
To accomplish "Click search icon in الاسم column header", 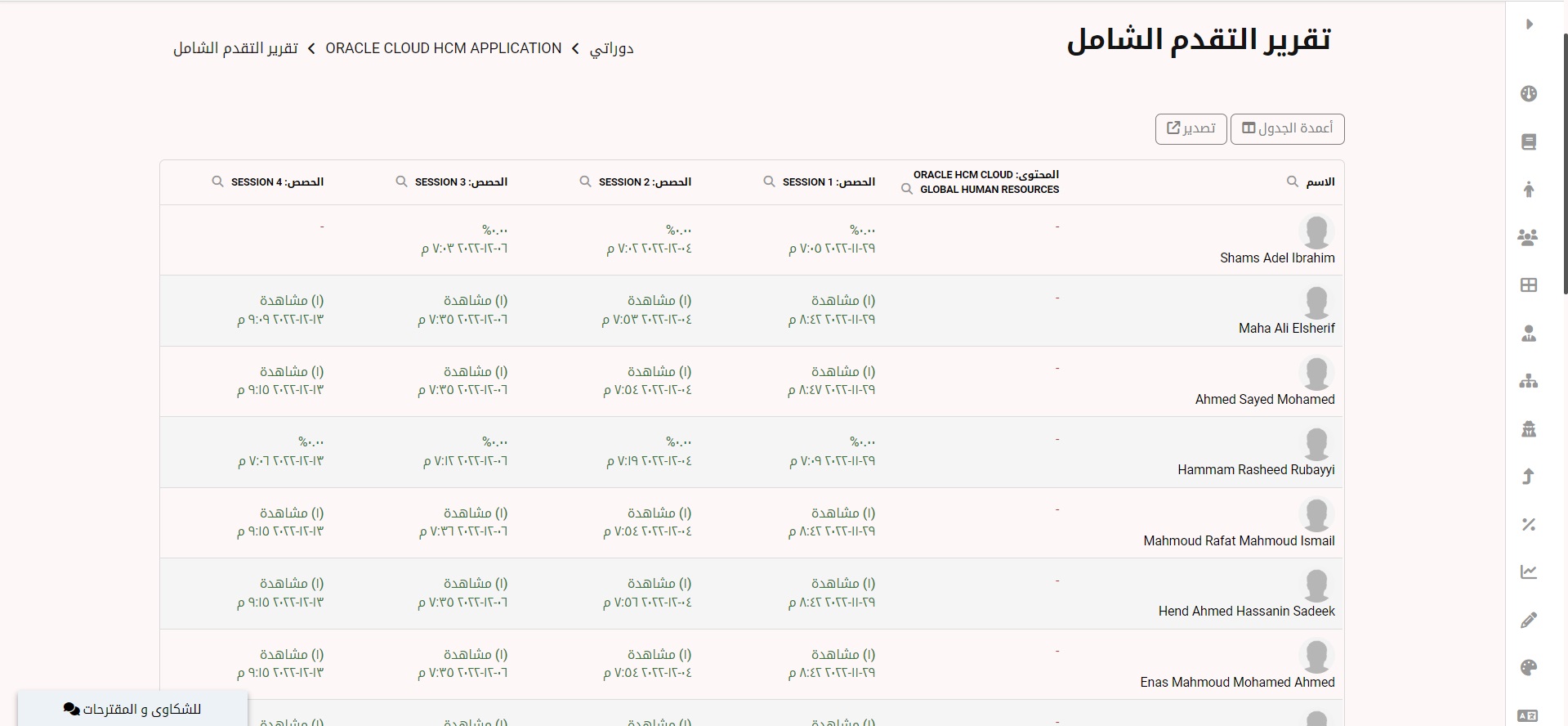I will (x=1293, y=181).
